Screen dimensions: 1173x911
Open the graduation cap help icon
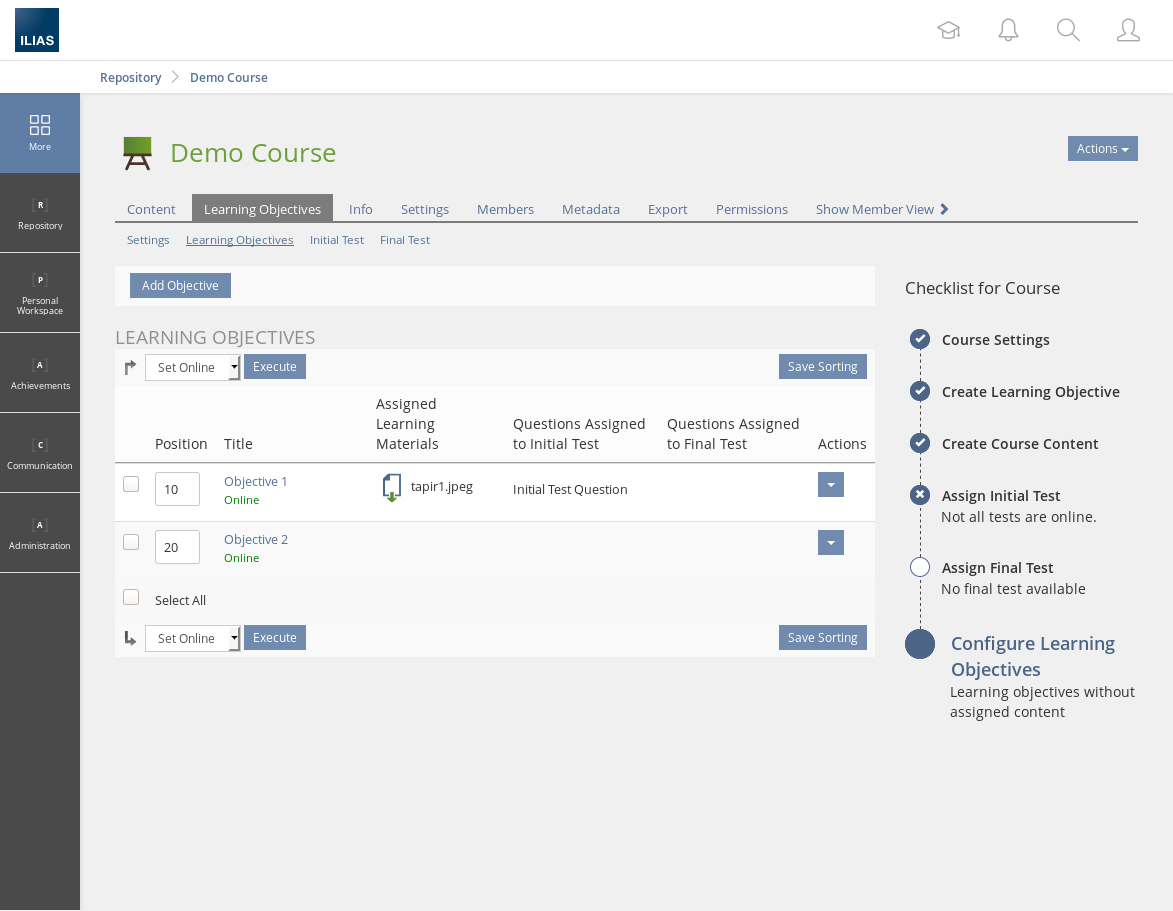[948, 30]
